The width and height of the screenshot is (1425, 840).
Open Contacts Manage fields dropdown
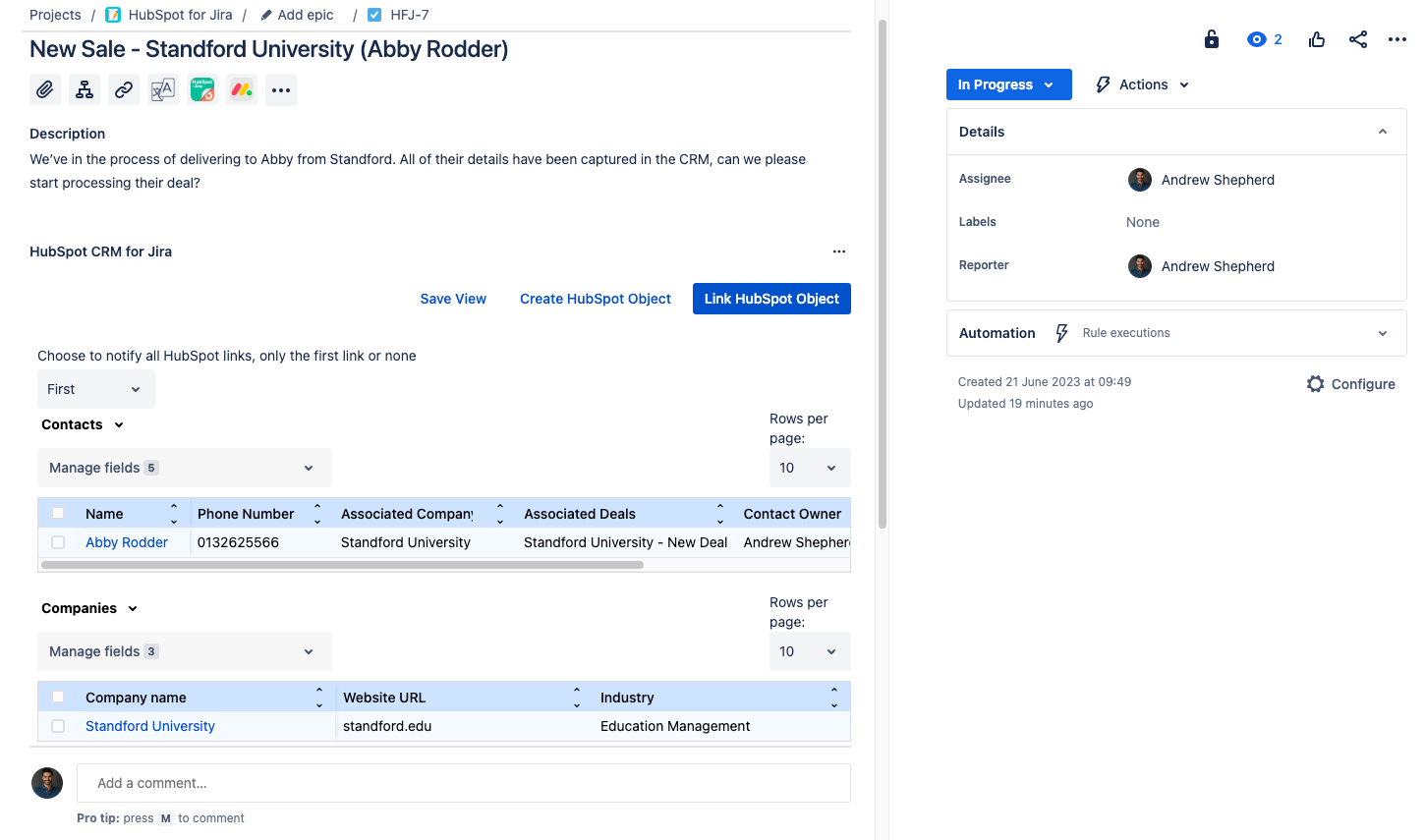pyautogui.click(x=184, y=468)
